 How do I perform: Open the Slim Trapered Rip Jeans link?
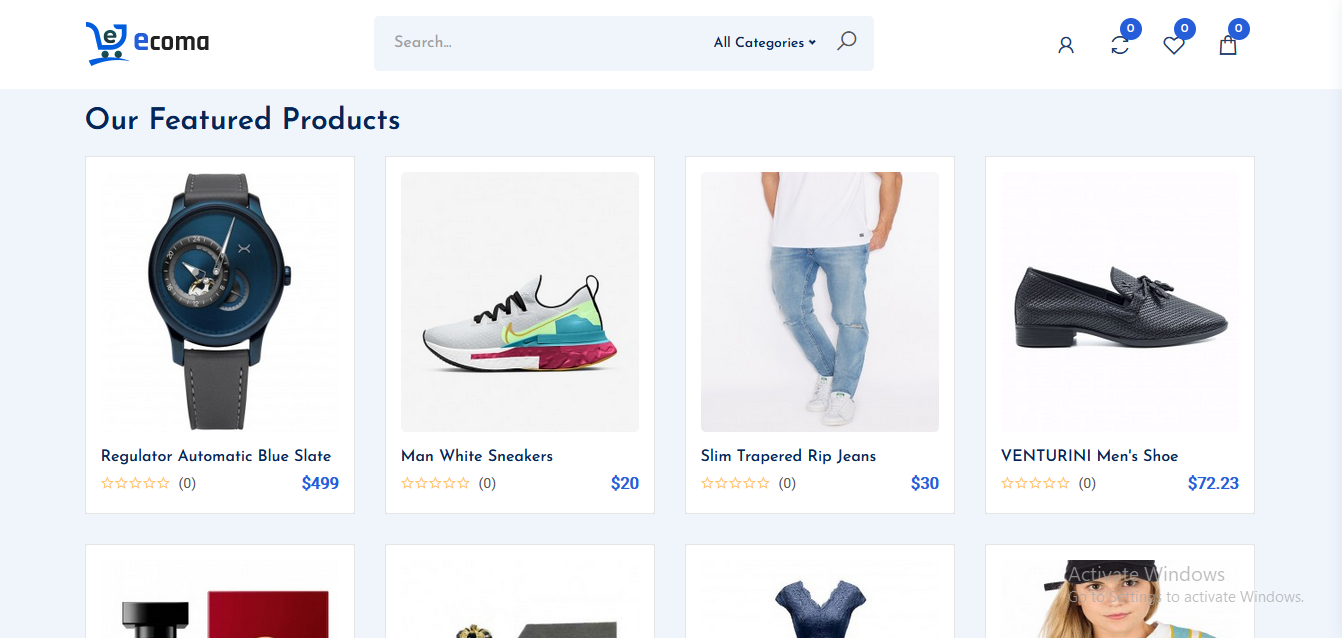pyautogui.click(x=788, y=456)
